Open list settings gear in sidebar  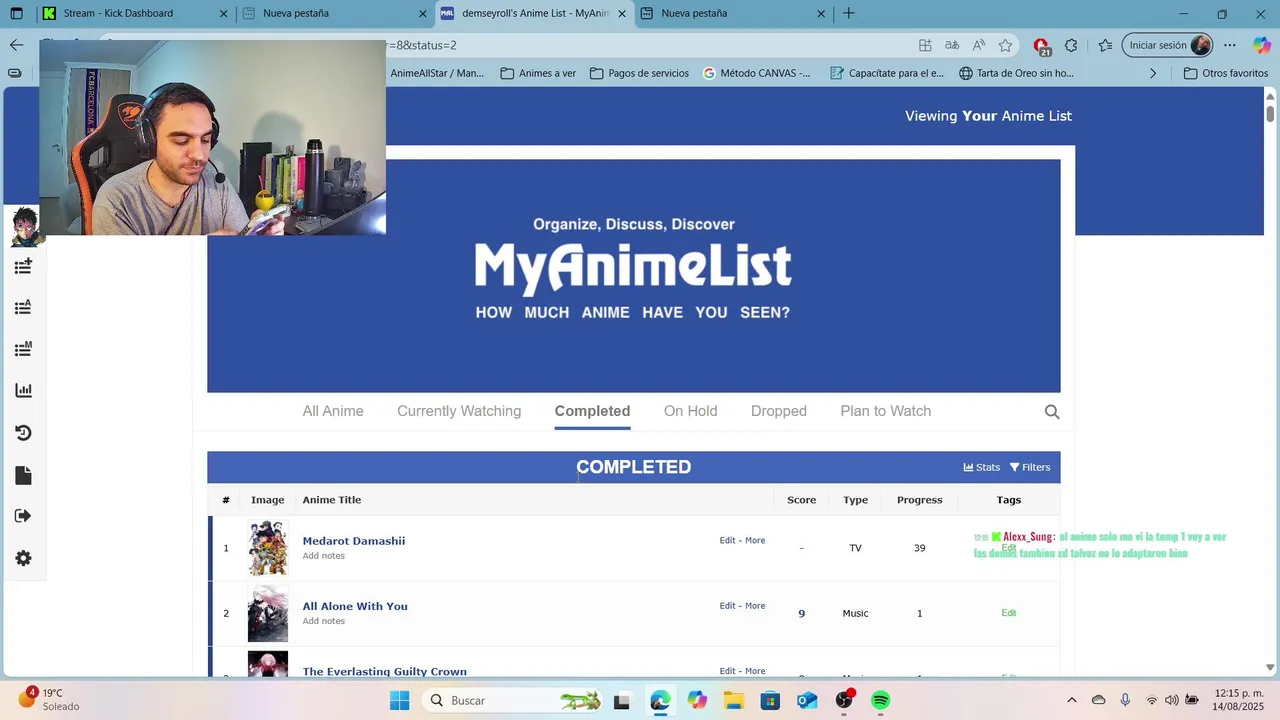(x=23, y=559)
